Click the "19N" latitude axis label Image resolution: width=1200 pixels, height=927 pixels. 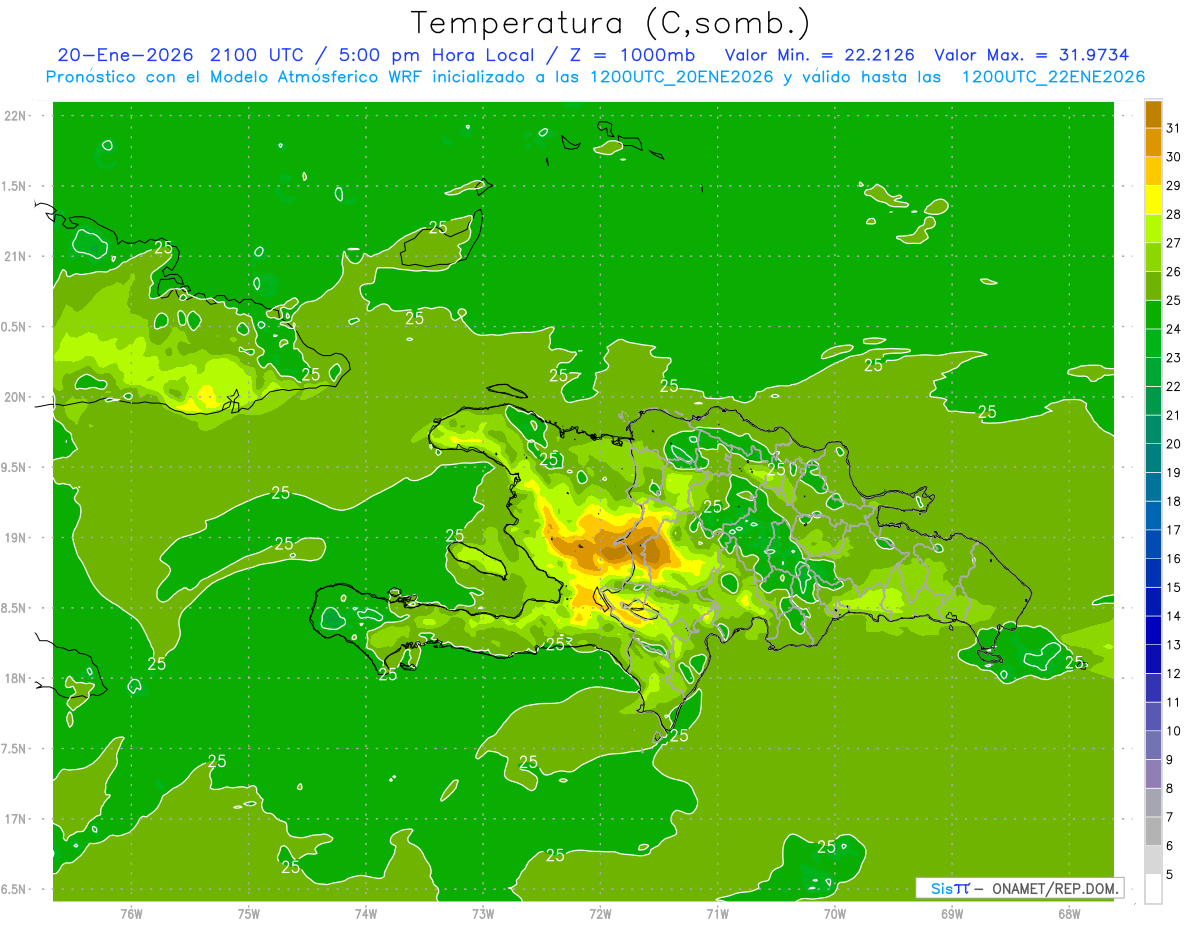tap(15, 538)
